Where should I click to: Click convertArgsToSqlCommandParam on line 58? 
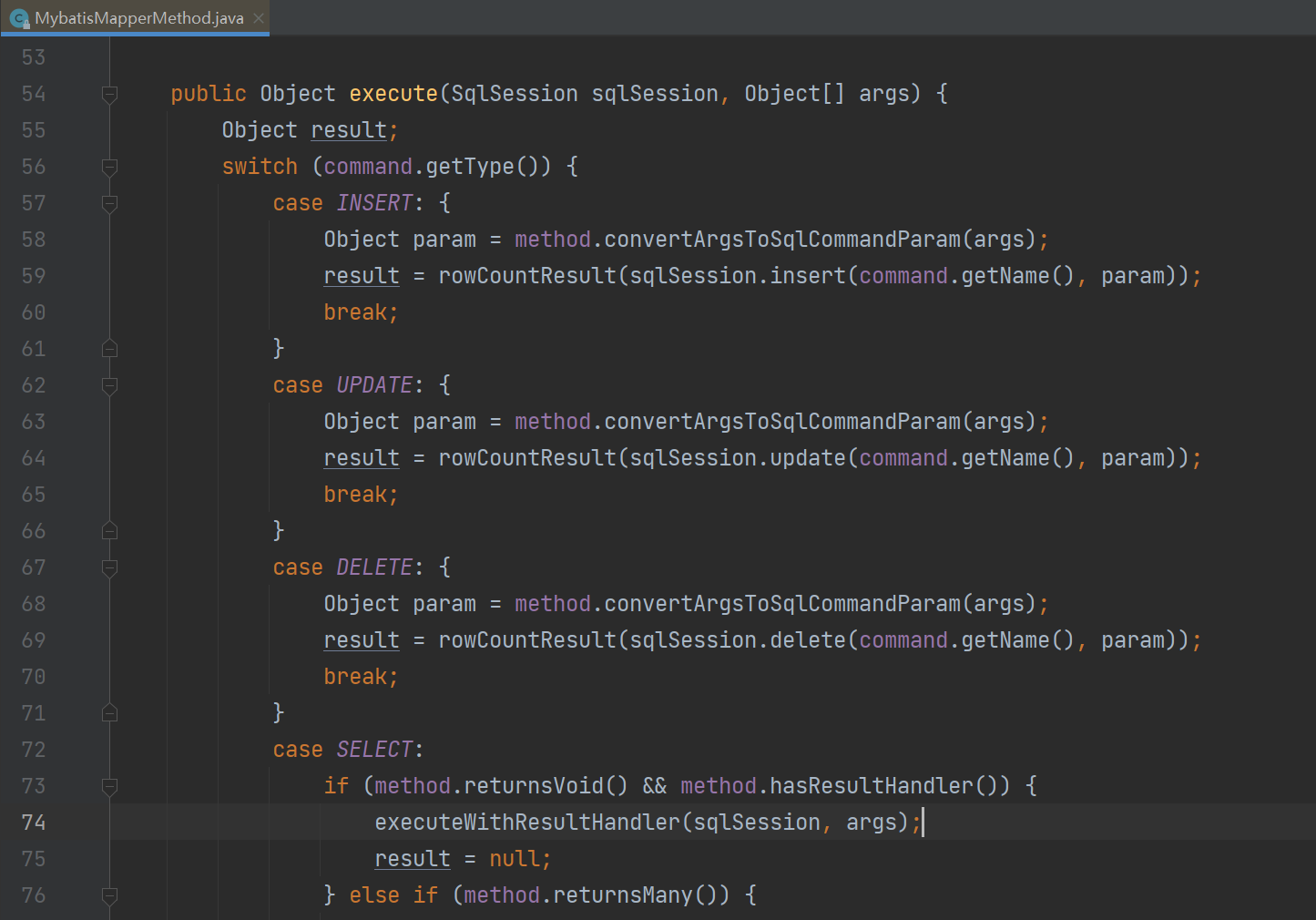[782, 240]
